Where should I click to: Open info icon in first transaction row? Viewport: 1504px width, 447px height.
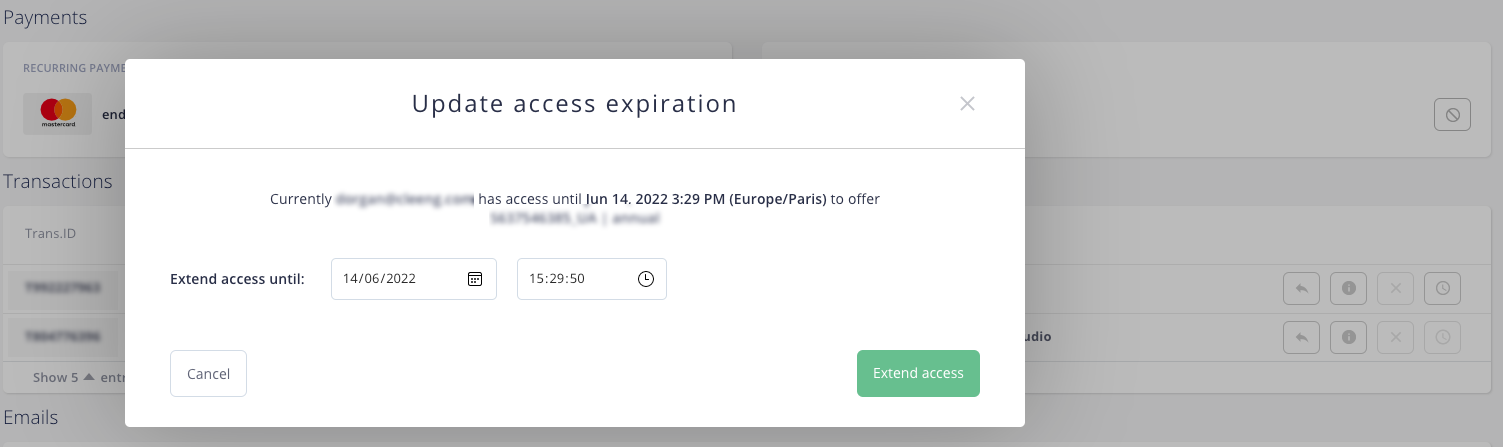click(1348, 288)
